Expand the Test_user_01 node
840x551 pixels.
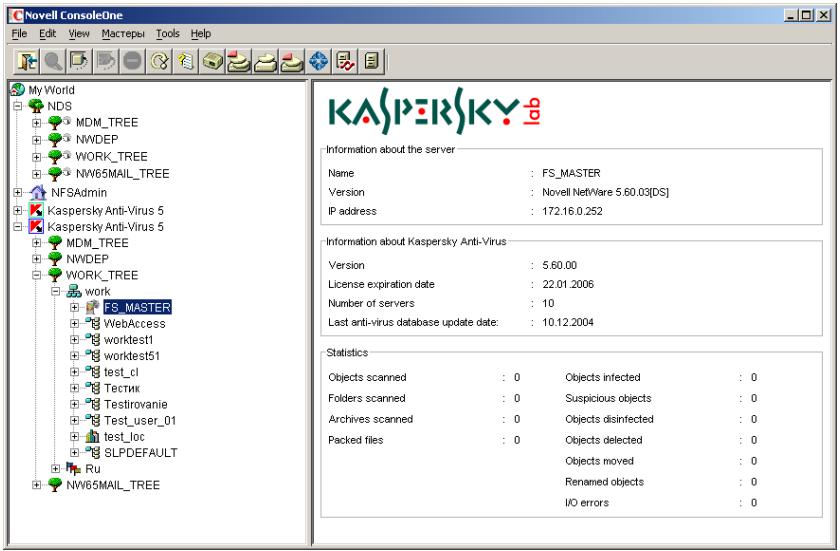click(x=74, y=420)
